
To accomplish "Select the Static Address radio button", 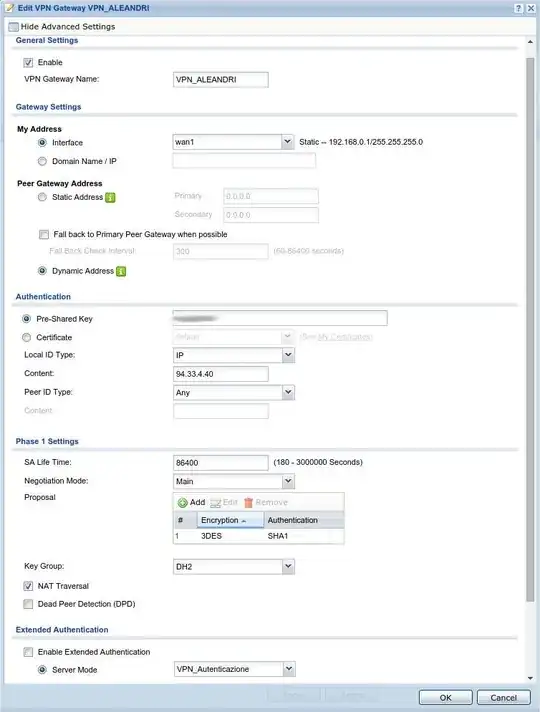I will [x=42, y=197].
